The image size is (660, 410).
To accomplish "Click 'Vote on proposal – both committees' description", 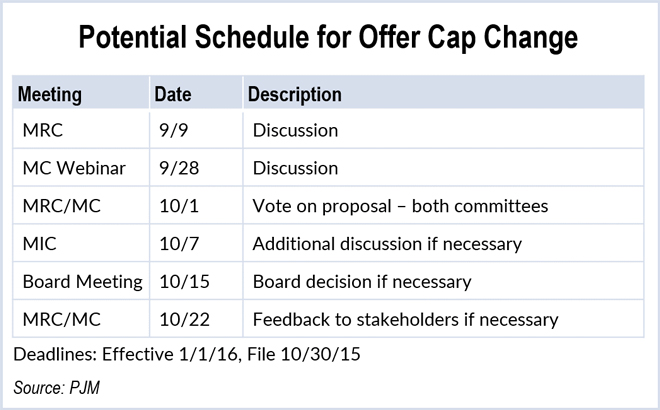I will coord(399,206).
